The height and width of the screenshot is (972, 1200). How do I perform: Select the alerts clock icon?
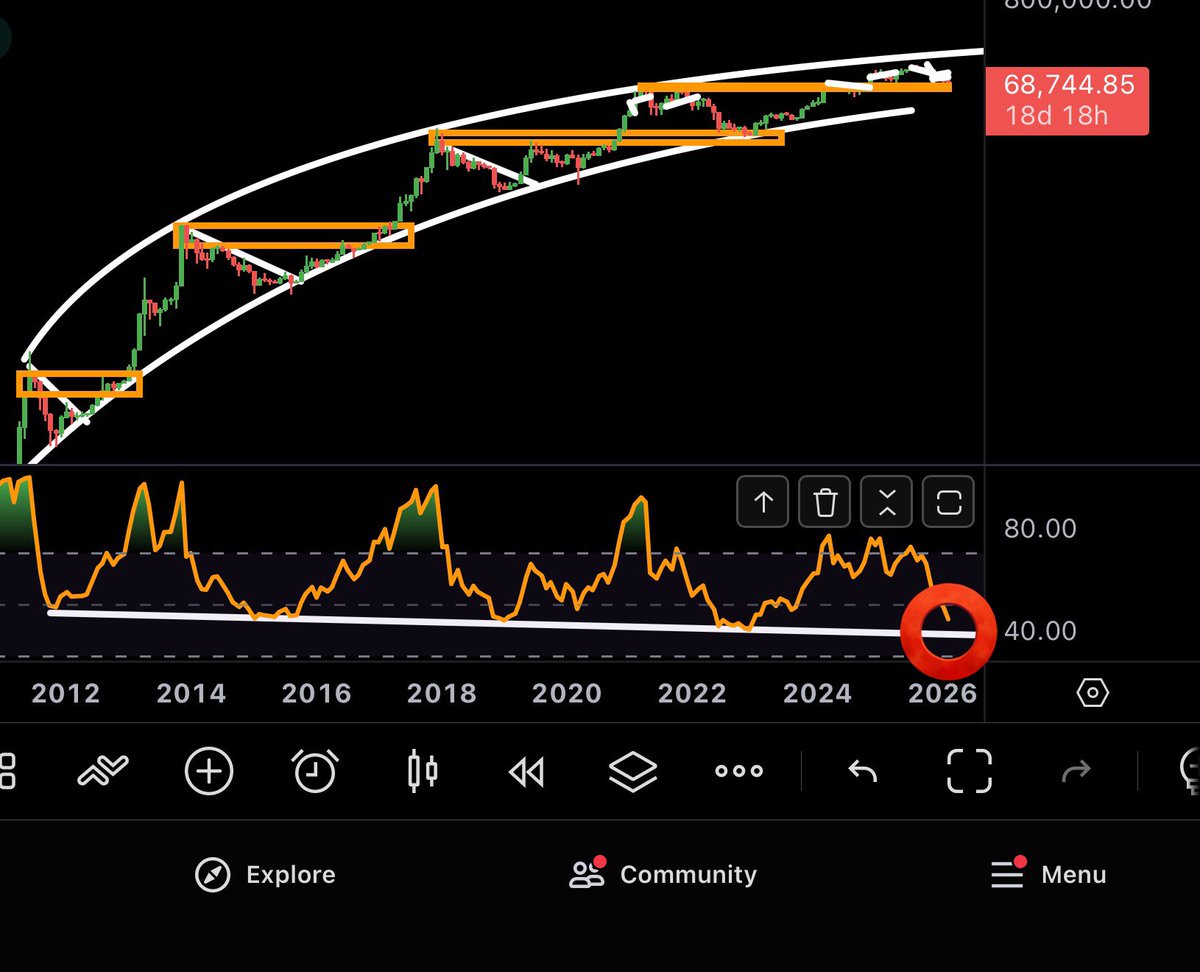315,770
